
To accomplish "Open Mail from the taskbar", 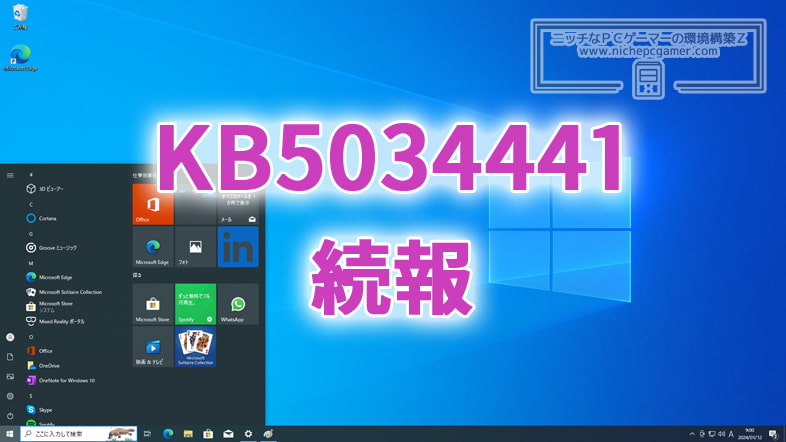I will pyautogui.click(x=228, y=434).
